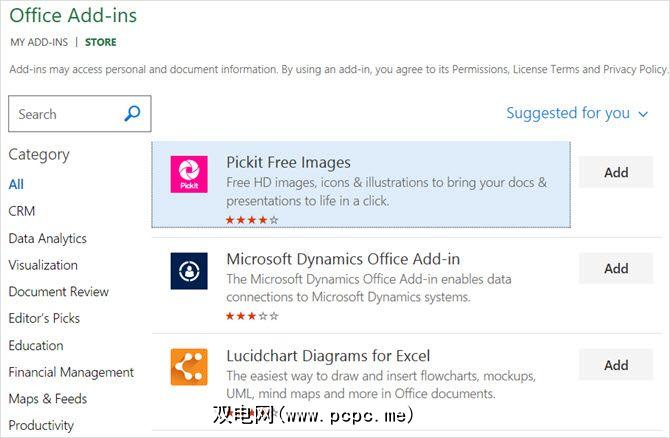Click the orange Lucidchart icon
This screenshot has height=438, width=670.
click(189, 367)
